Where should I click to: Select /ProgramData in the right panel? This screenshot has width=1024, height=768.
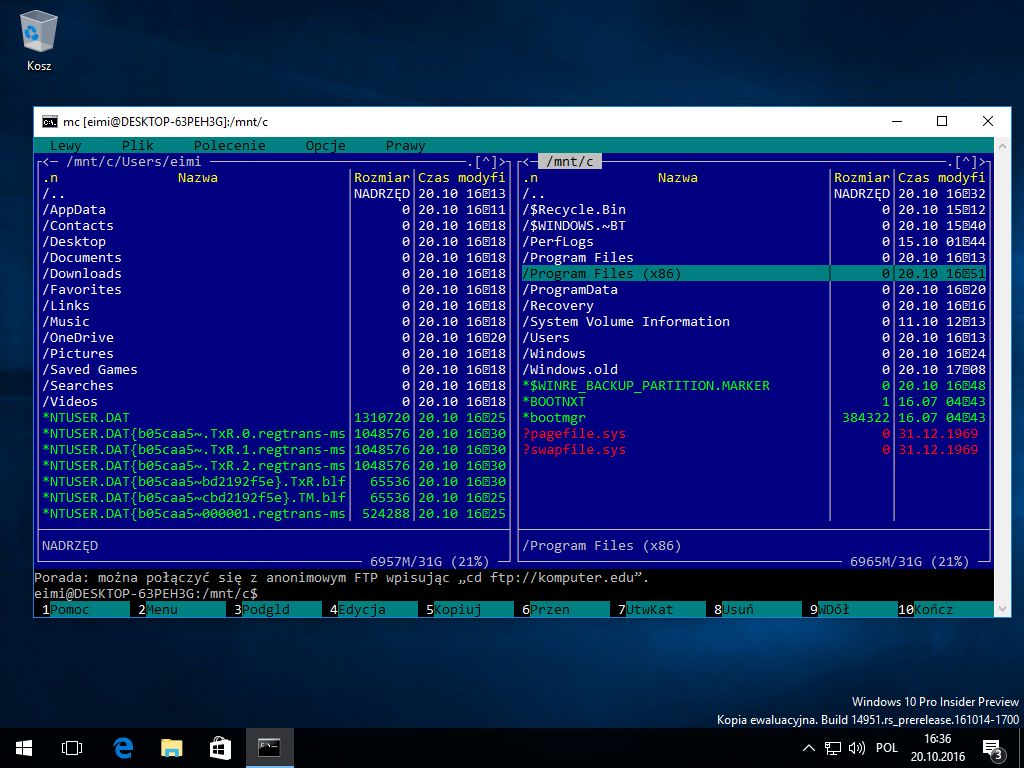(x=754, y=289)
